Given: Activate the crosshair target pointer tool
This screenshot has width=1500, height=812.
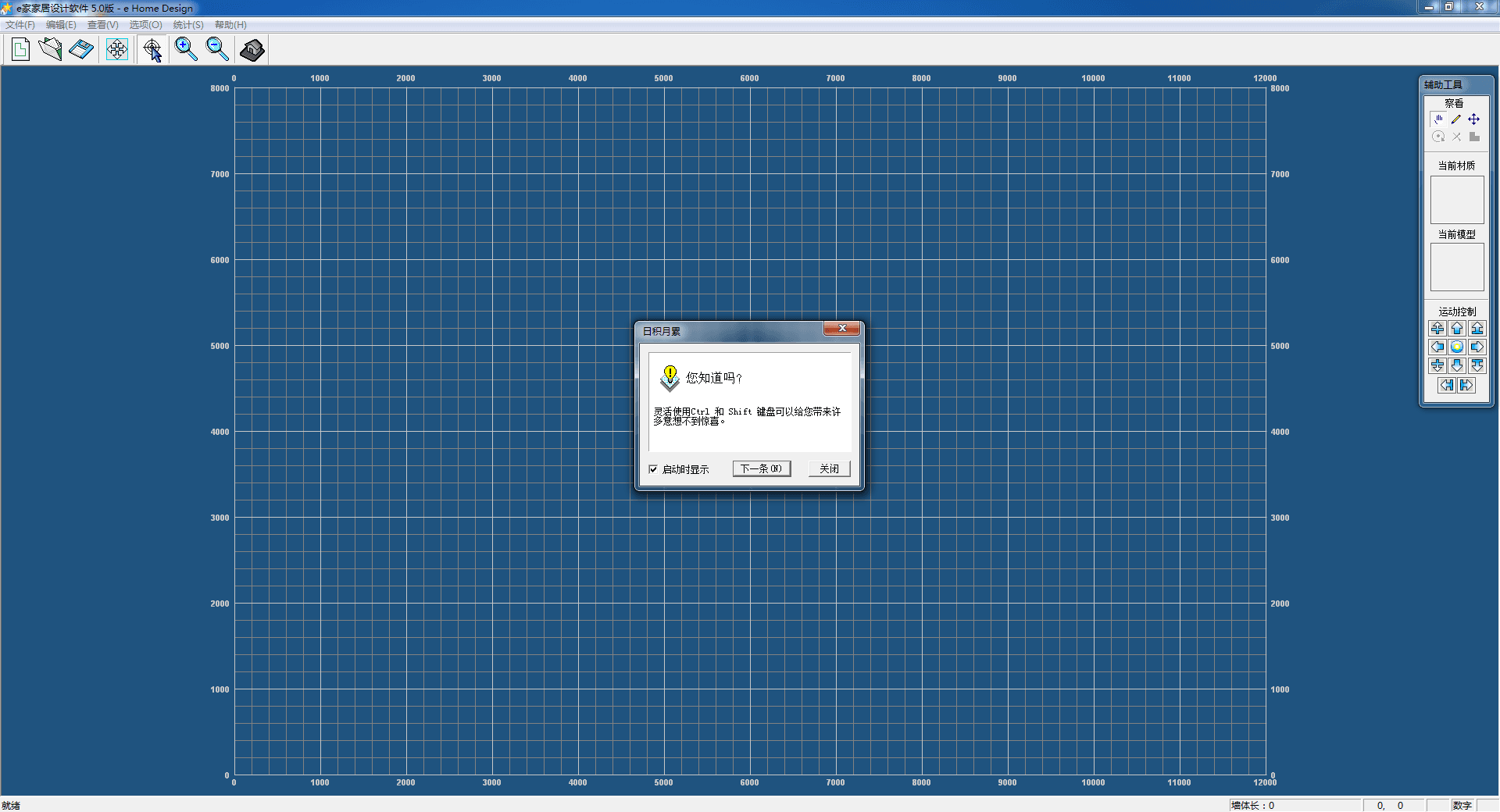Looking at the screenshot, I should pos(152,50).
